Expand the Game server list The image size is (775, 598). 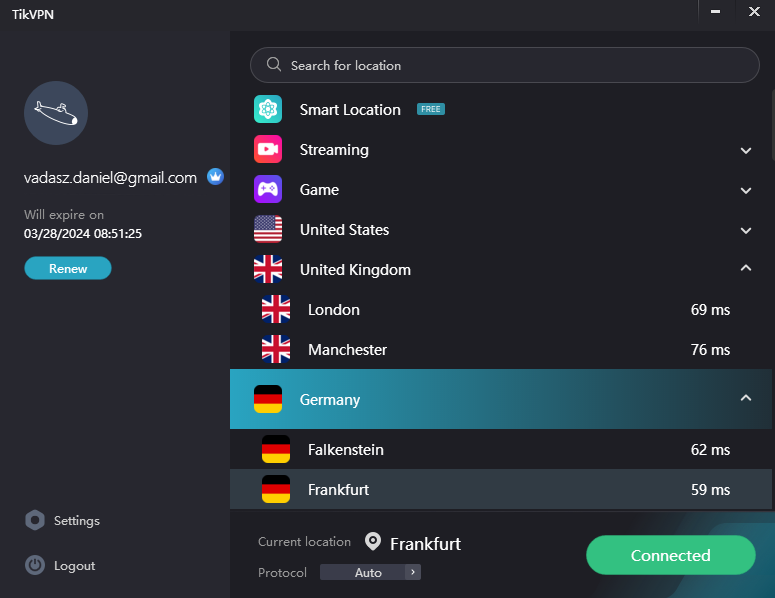(x=745, y=190)
